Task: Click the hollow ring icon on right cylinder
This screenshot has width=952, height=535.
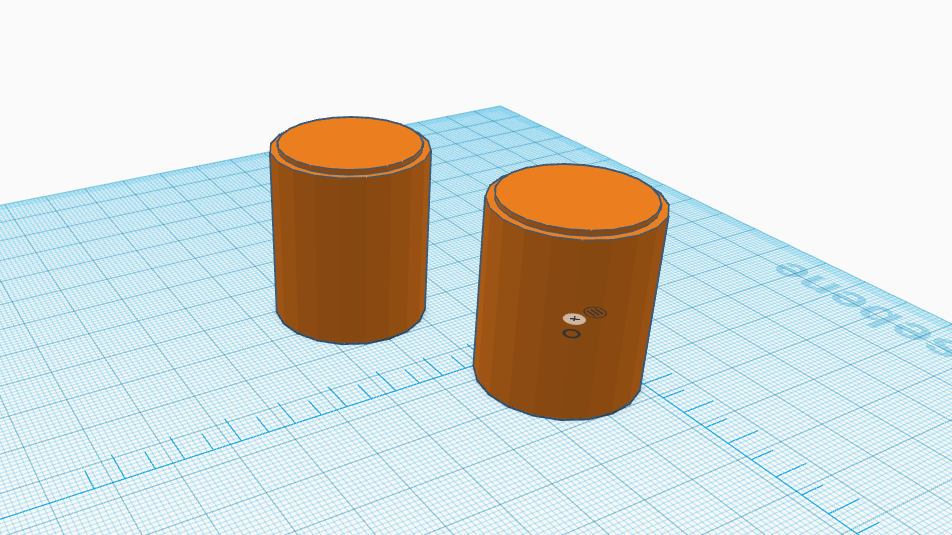Action: click(571, 333)
